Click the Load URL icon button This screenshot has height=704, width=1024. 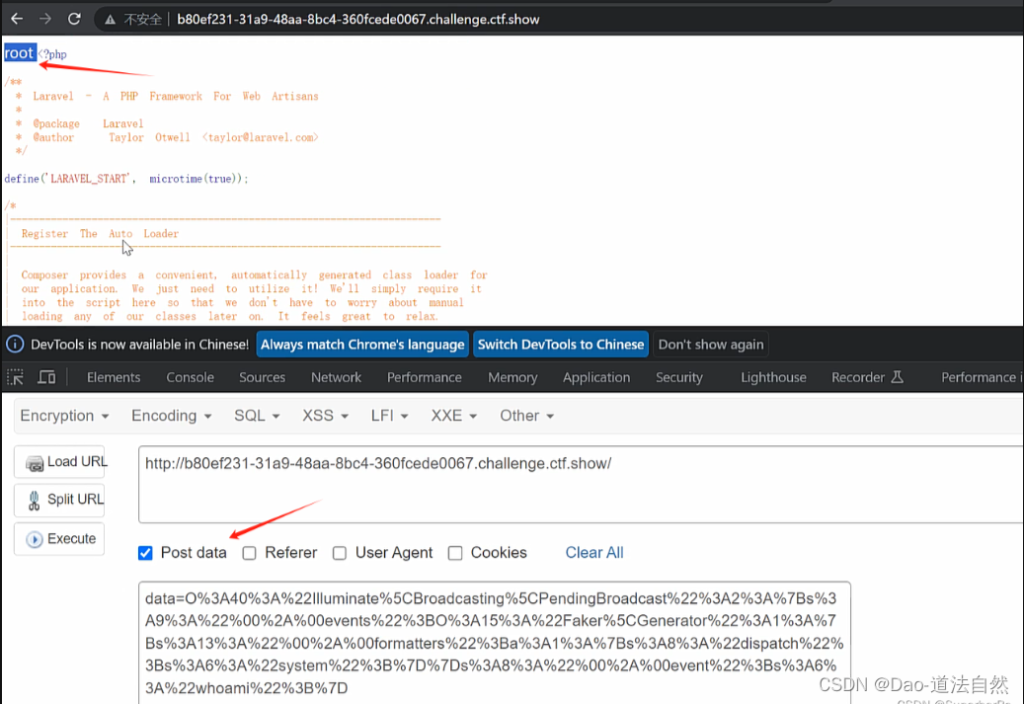click(59, 462)
